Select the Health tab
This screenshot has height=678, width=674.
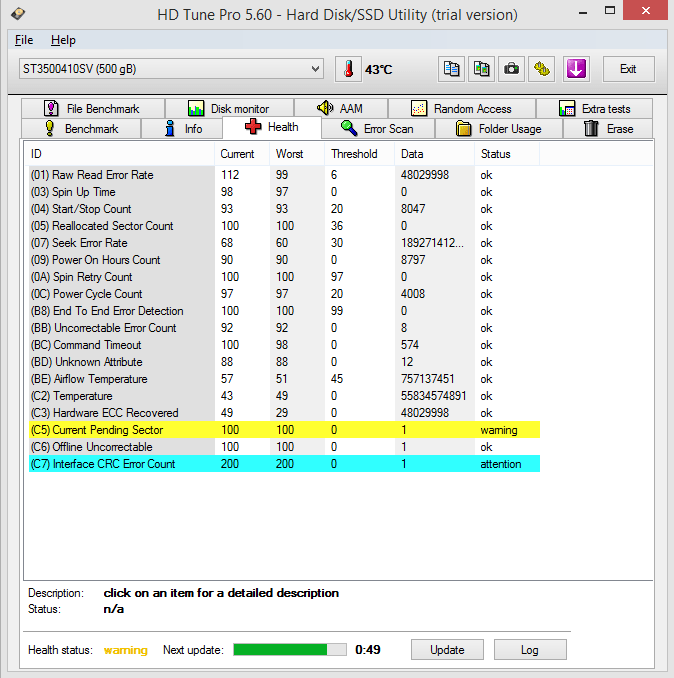272,128
